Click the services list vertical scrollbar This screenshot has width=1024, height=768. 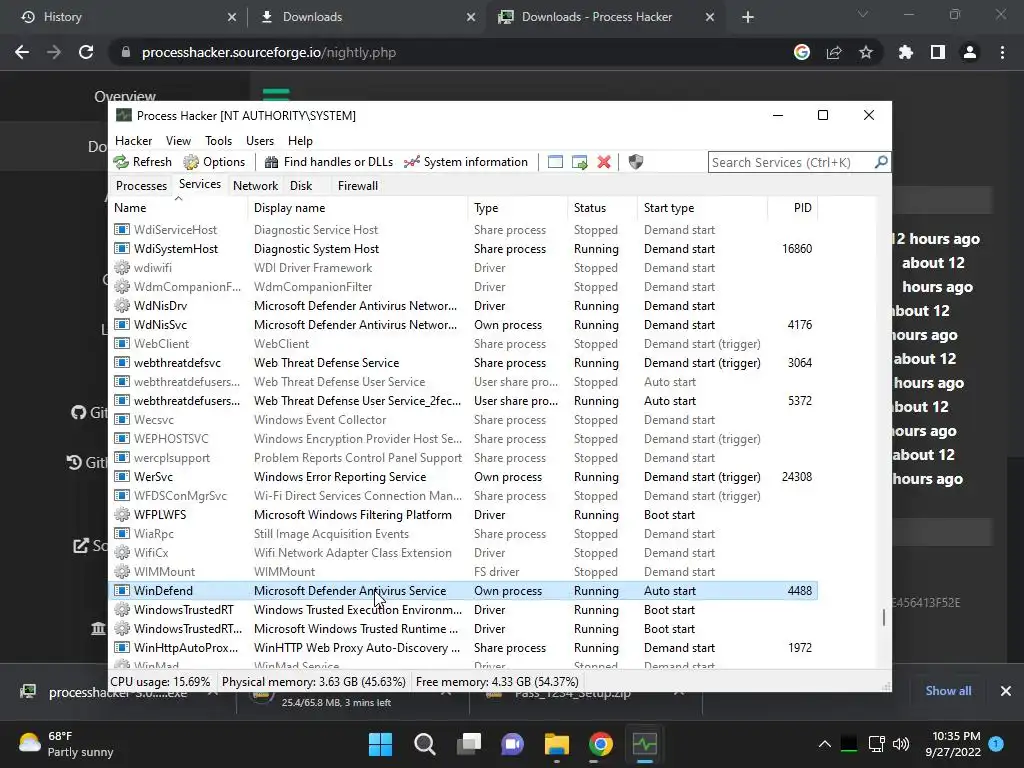click(884, 617)
